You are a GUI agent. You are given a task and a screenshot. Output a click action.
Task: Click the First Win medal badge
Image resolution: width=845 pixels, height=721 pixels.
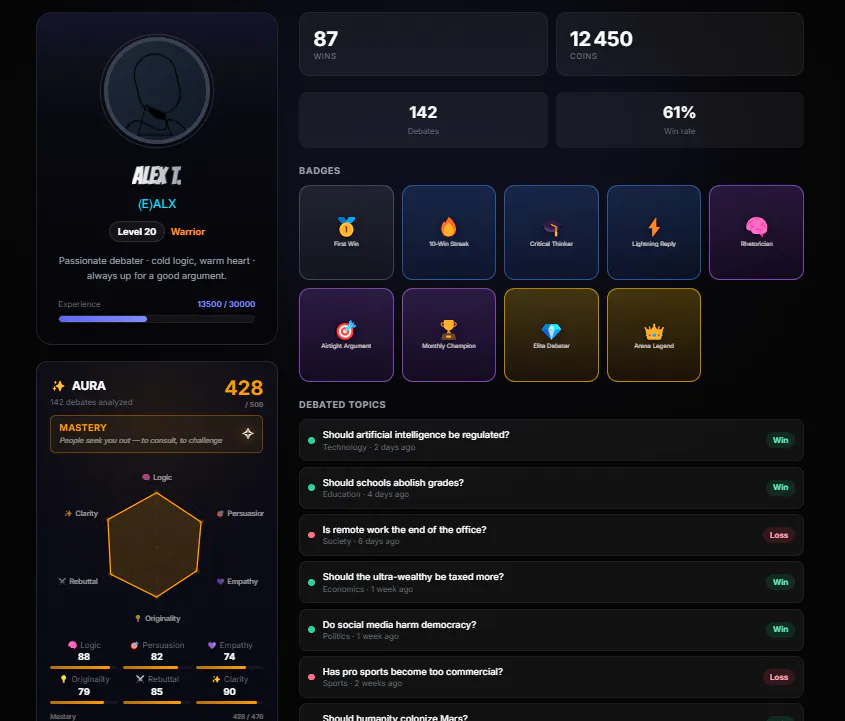pos(346,232)
